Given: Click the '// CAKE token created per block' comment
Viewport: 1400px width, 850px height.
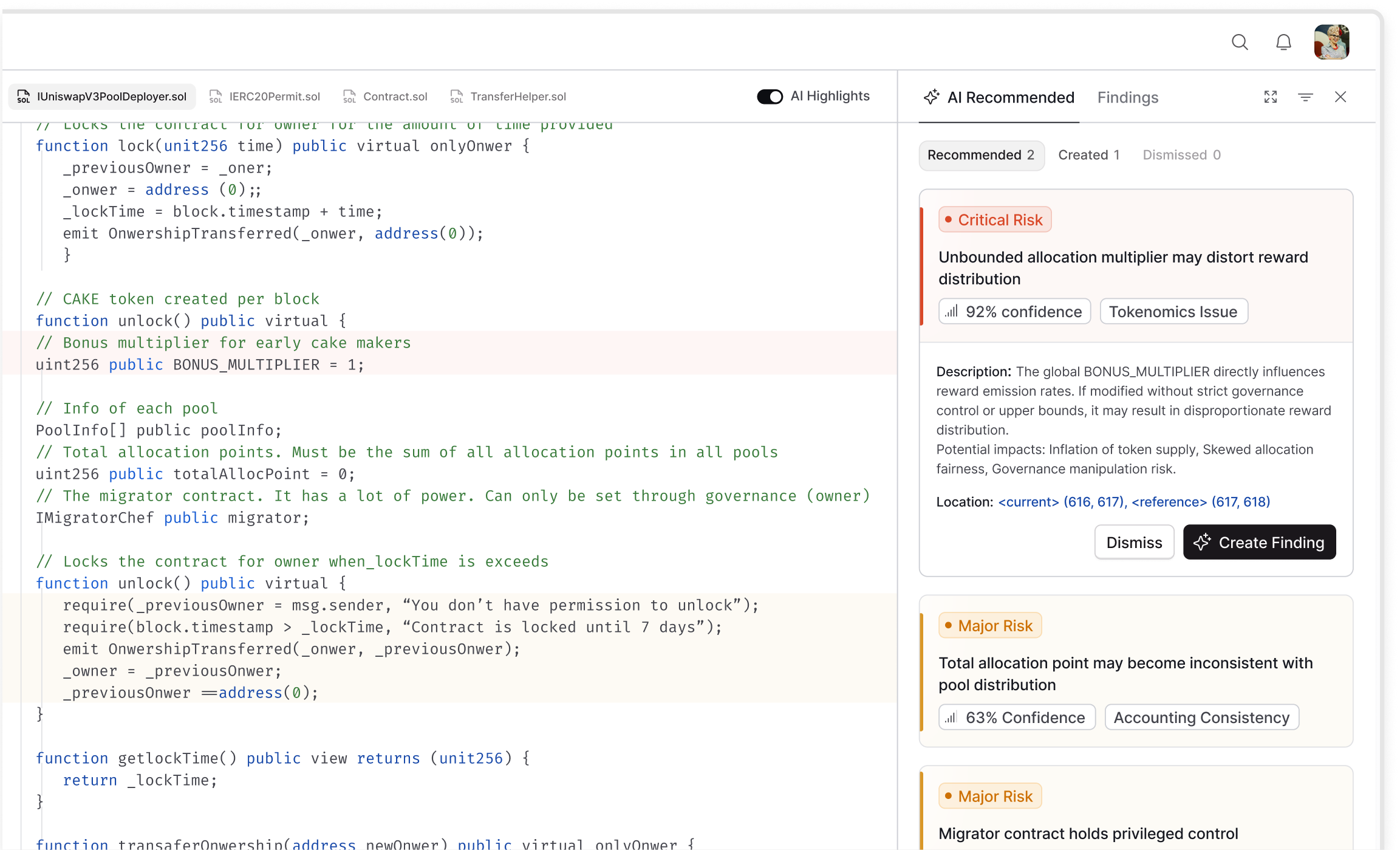Looking at the screenshot, I should (x=177, y=299).
